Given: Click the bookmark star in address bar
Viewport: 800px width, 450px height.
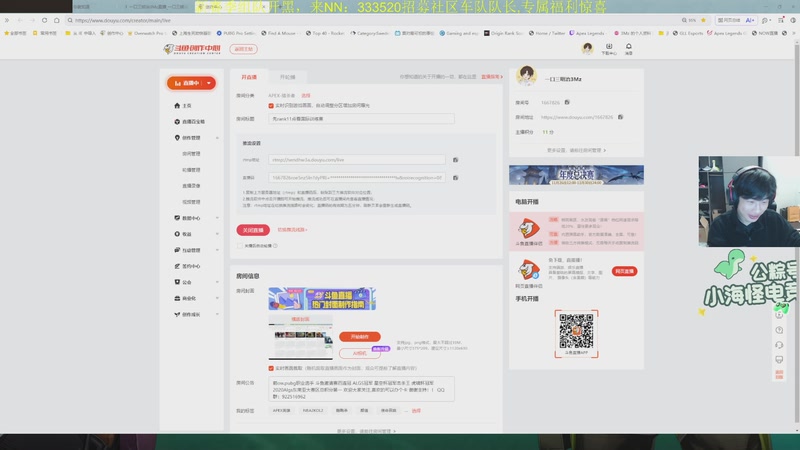Looking at the screenshot, I should [703, 20].
